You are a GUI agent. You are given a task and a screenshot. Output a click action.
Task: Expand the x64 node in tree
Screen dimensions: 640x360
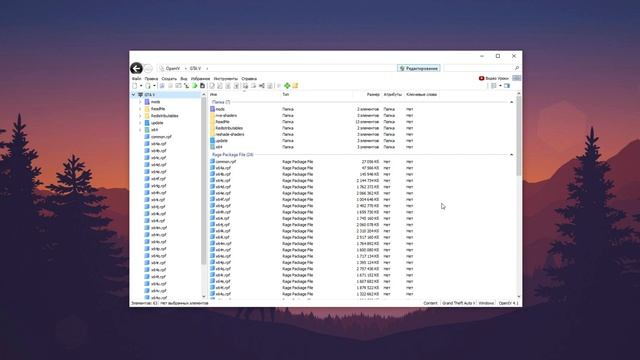140,130
